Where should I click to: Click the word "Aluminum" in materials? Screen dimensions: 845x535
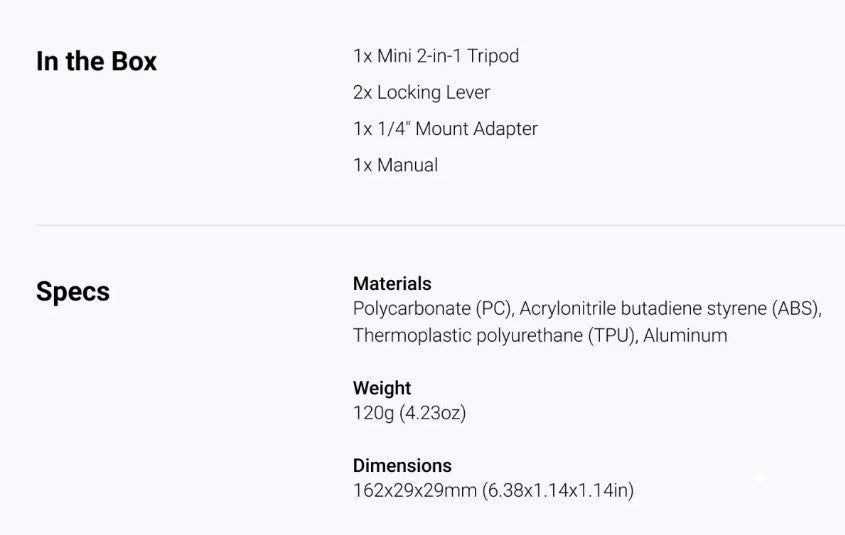[x=685, y=335]
